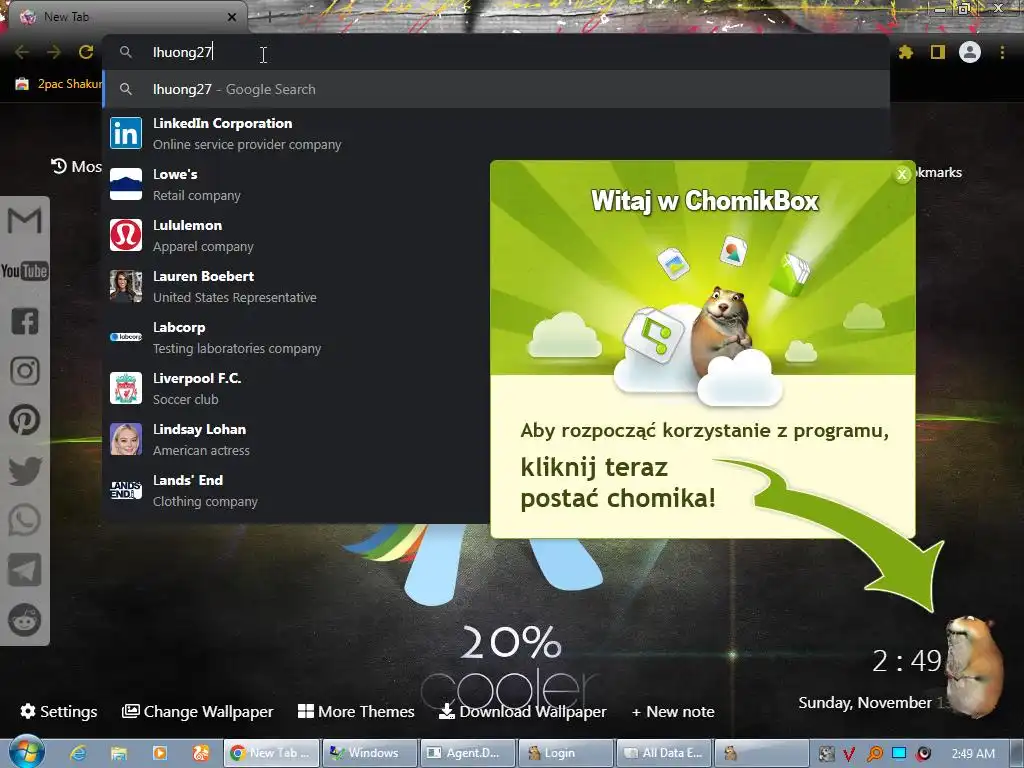Open the 2pac Shakur bookmark

[x=59, y=84]
